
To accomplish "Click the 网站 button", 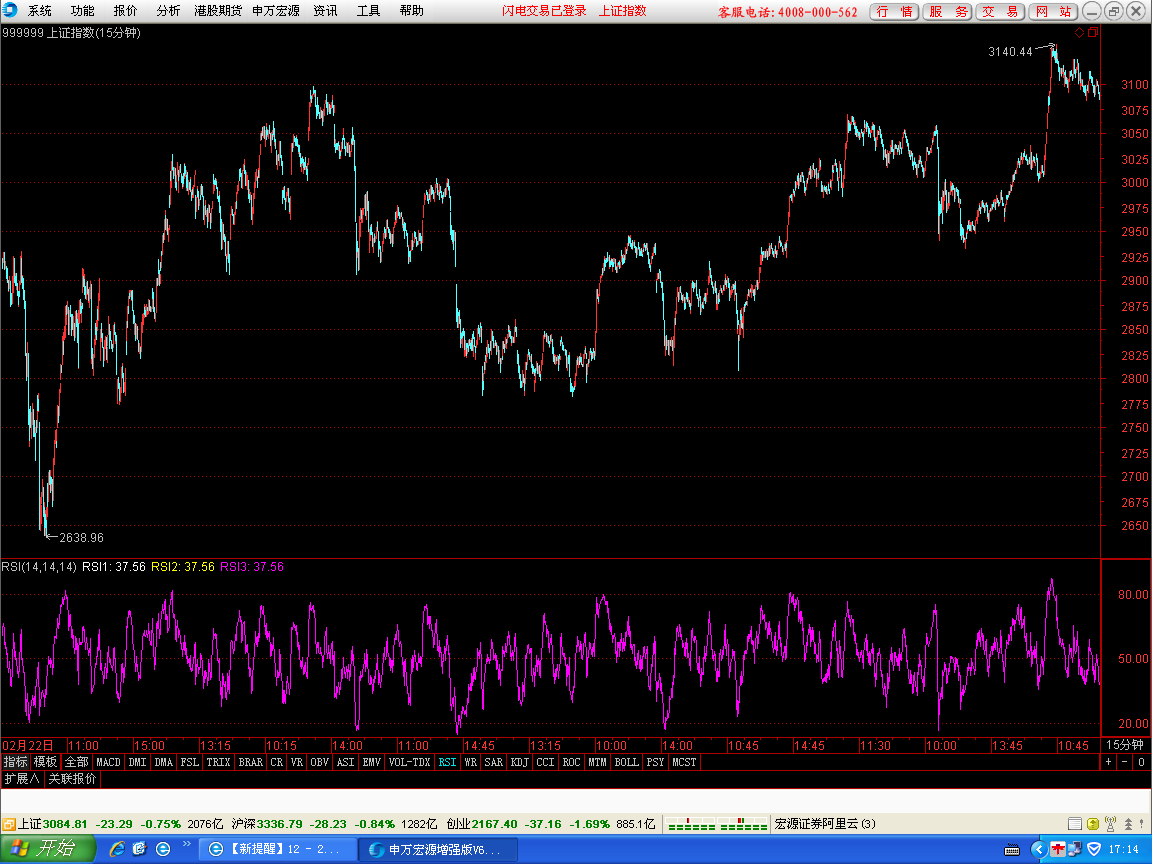I will (1053, 12).
